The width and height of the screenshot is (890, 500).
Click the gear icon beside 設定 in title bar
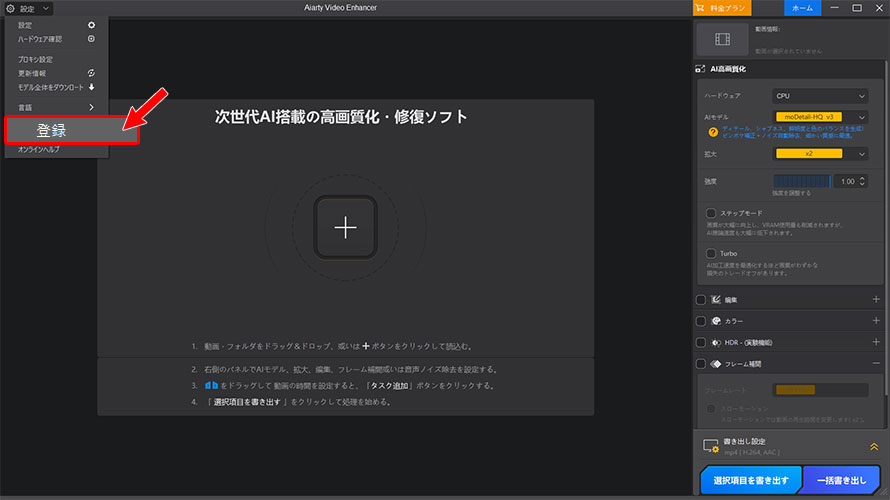point(10,9)
